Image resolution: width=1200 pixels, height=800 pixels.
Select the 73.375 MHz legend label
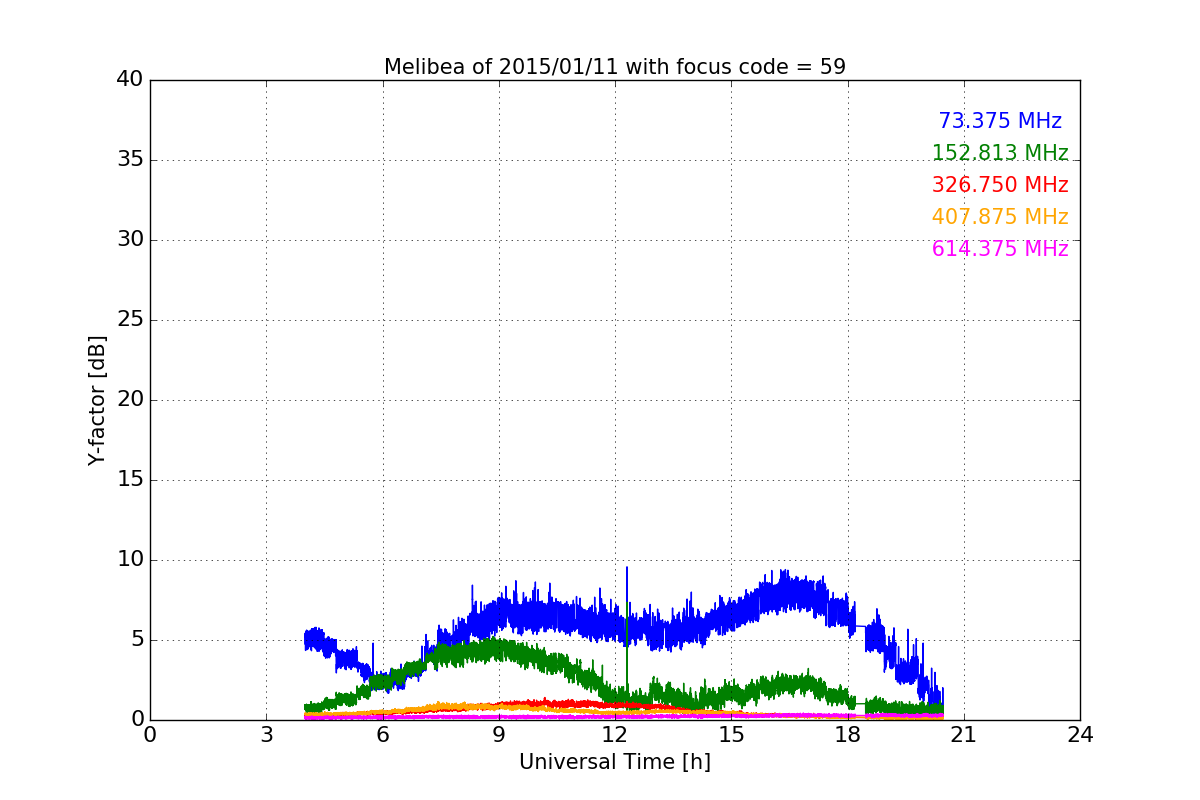click(x=1000, y=121)
